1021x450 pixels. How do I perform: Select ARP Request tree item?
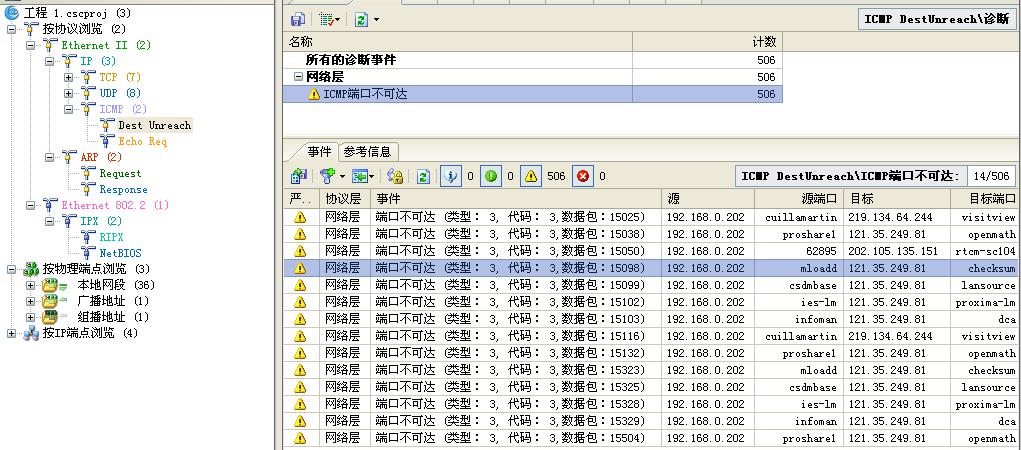(x=120, y=173)
